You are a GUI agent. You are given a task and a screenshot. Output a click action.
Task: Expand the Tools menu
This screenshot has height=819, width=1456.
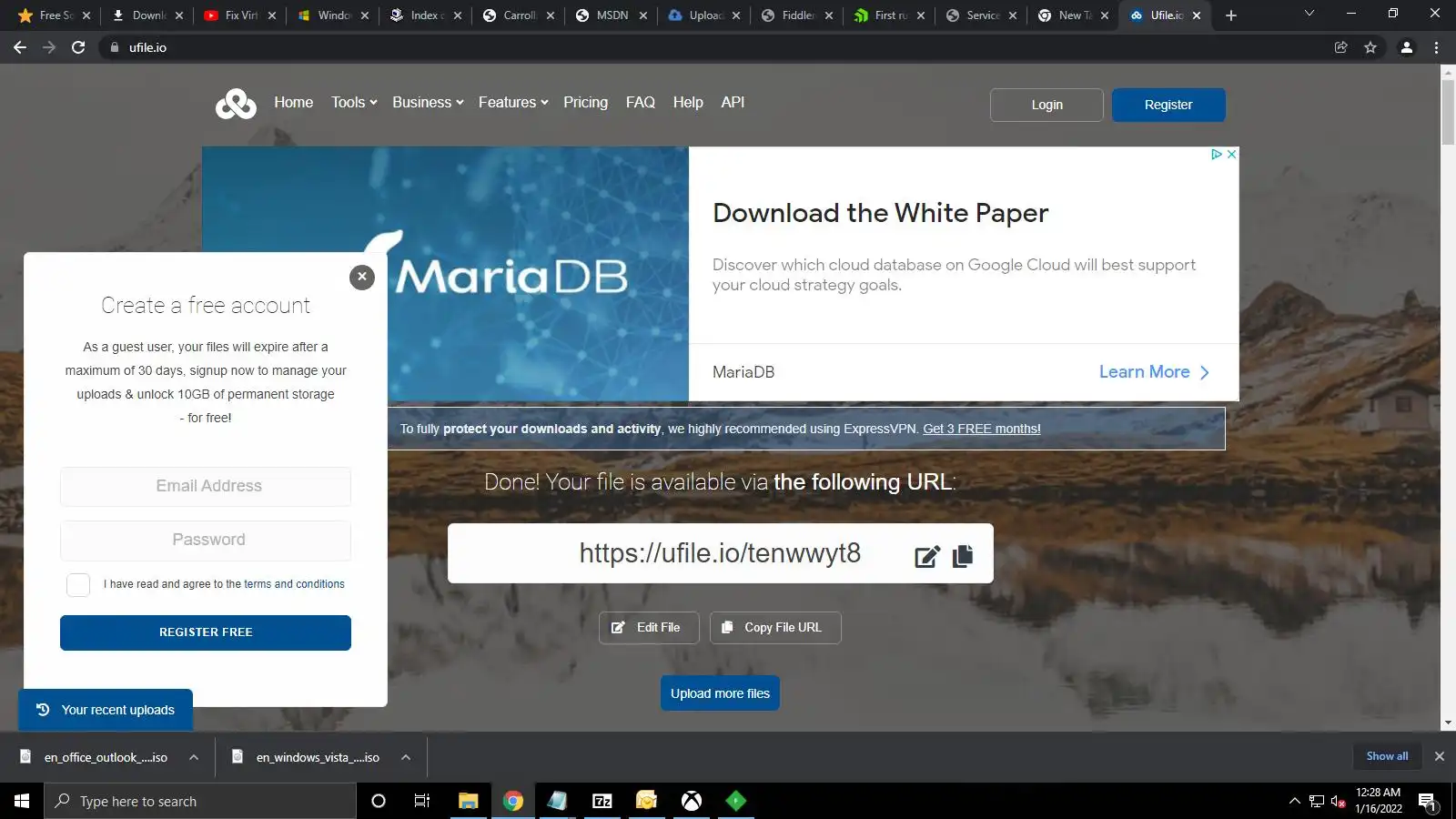[354, 103]
